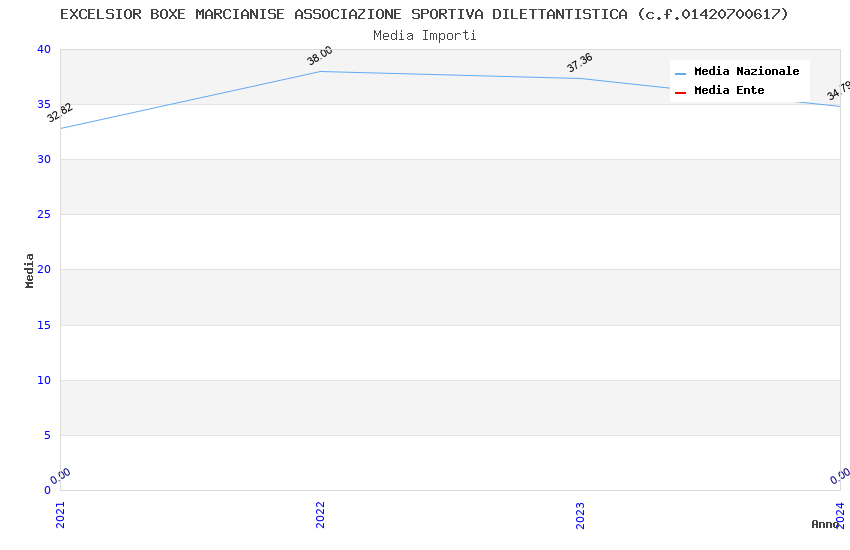
Task: Click the vertical 'Media' axis title
Action: 29,270
